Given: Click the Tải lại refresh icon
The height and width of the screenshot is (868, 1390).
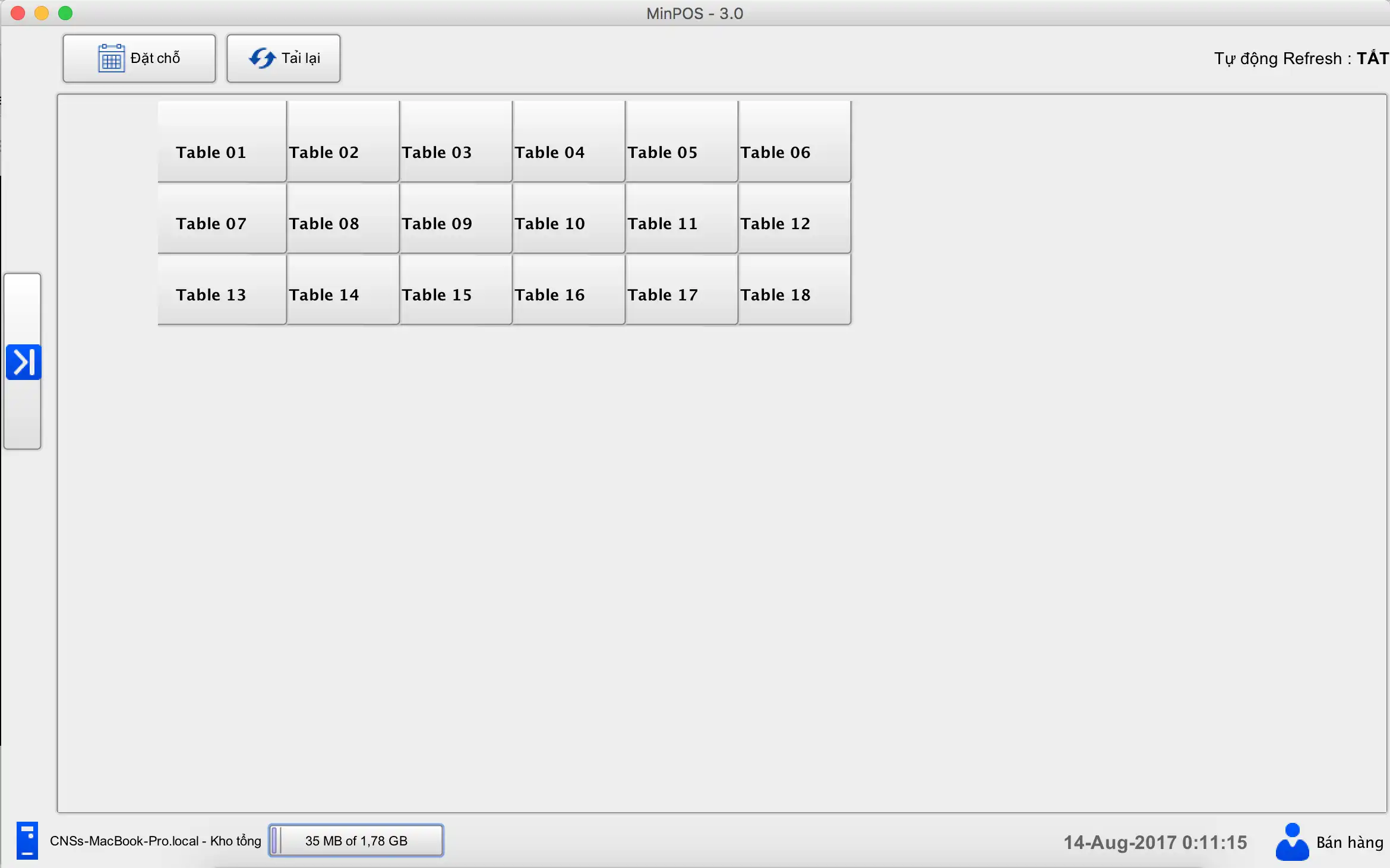Looking at the screenshot, I should (x=262, y=58).
